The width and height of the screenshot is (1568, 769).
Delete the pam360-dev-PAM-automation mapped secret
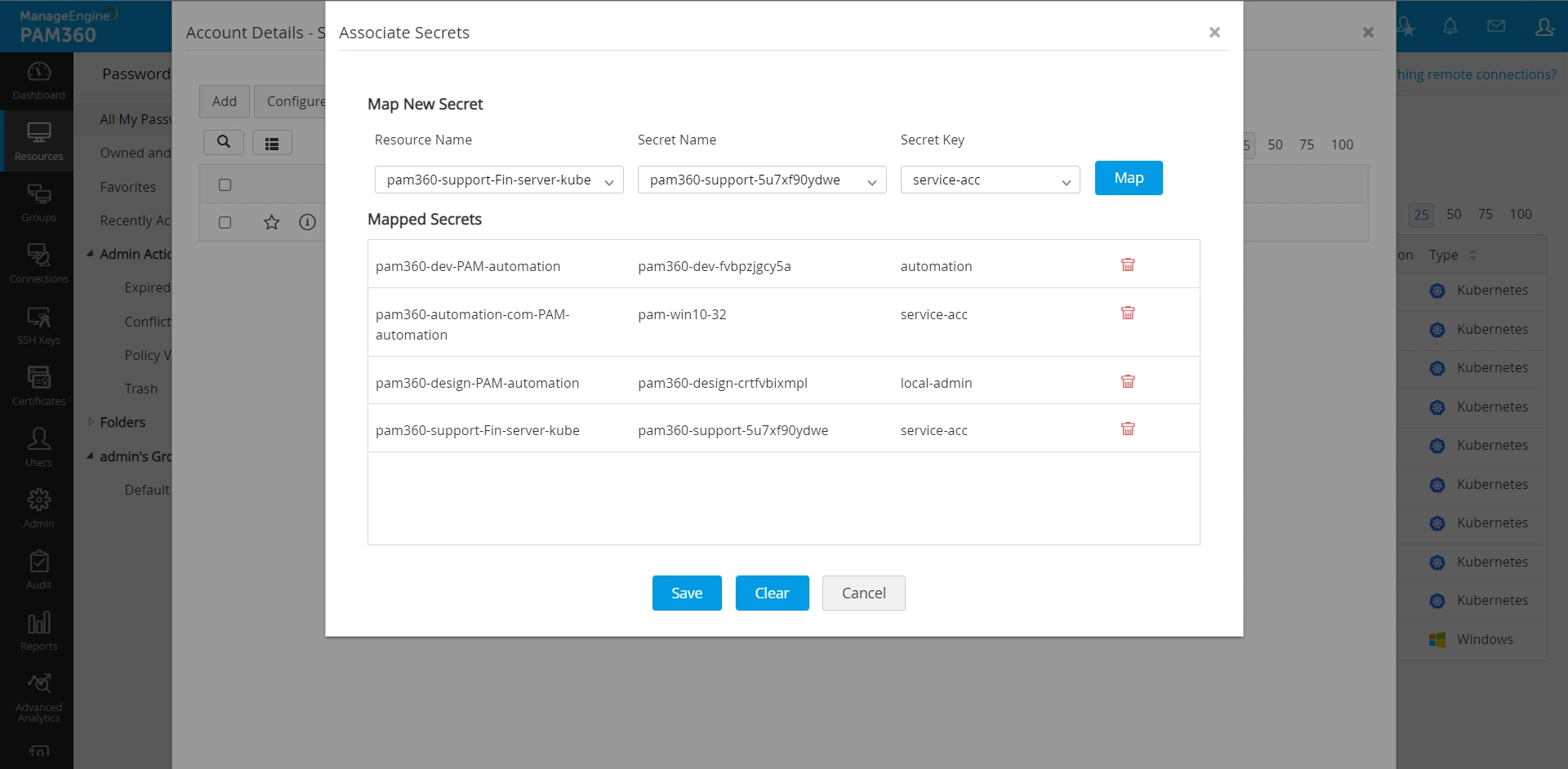point(1128,264)
